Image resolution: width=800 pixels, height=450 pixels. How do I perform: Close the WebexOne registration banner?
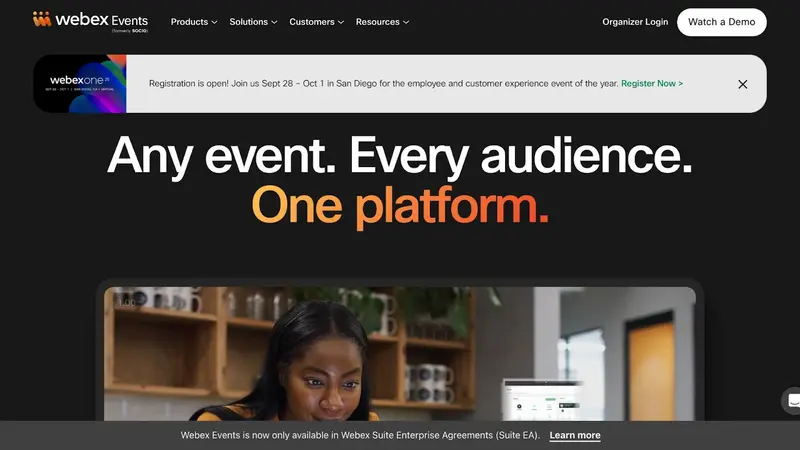click(x=742, y=84)
